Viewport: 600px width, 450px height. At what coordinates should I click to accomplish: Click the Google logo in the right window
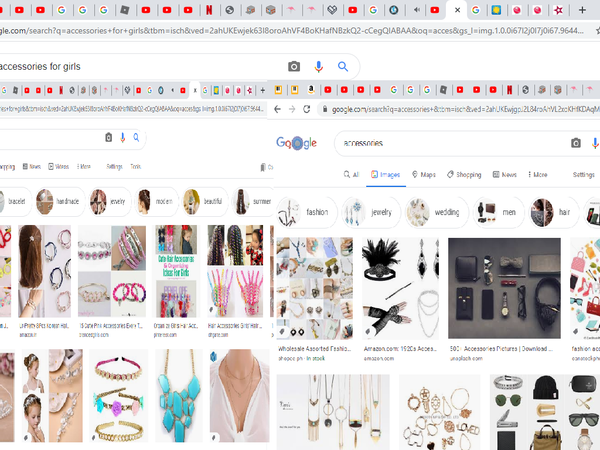click(296, 143)
